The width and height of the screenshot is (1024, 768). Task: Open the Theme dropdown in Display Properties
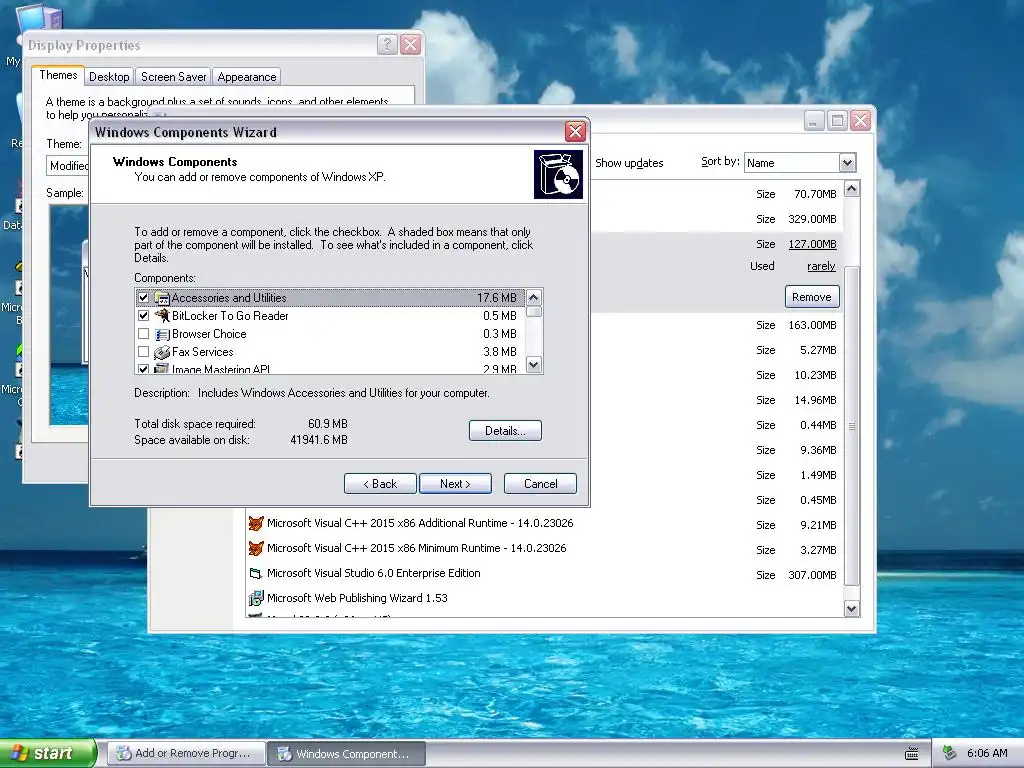click(67, 166)
